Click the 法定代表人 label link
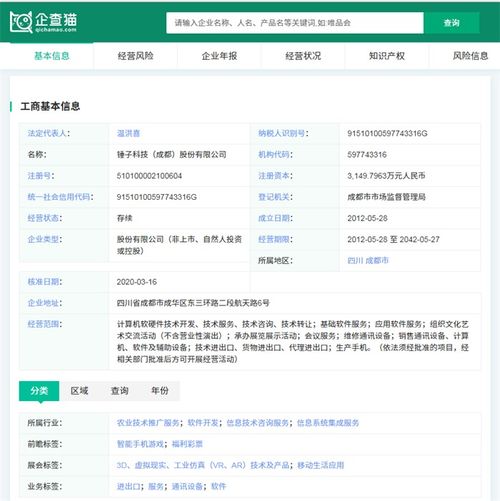The image size is (500, 501). tap(47, 133)
